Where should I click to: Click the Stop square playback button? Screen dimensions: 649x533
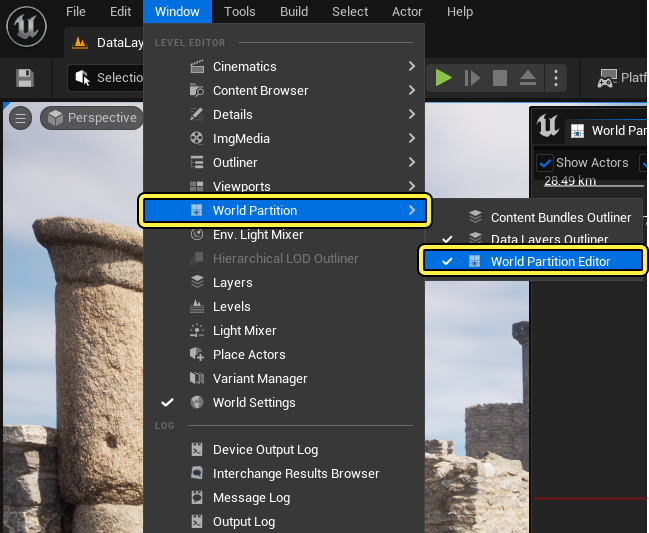(500, 78)
